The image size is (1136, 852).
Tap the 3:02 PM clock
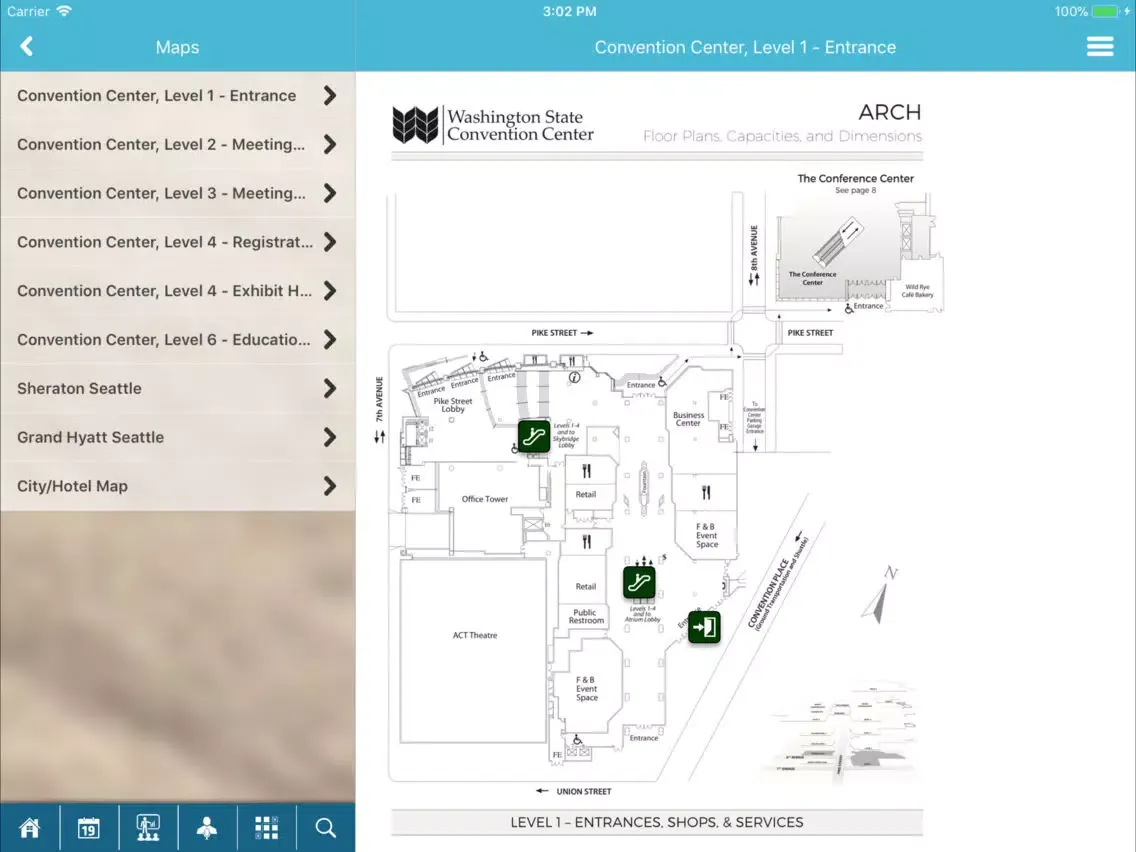(569, 11)
